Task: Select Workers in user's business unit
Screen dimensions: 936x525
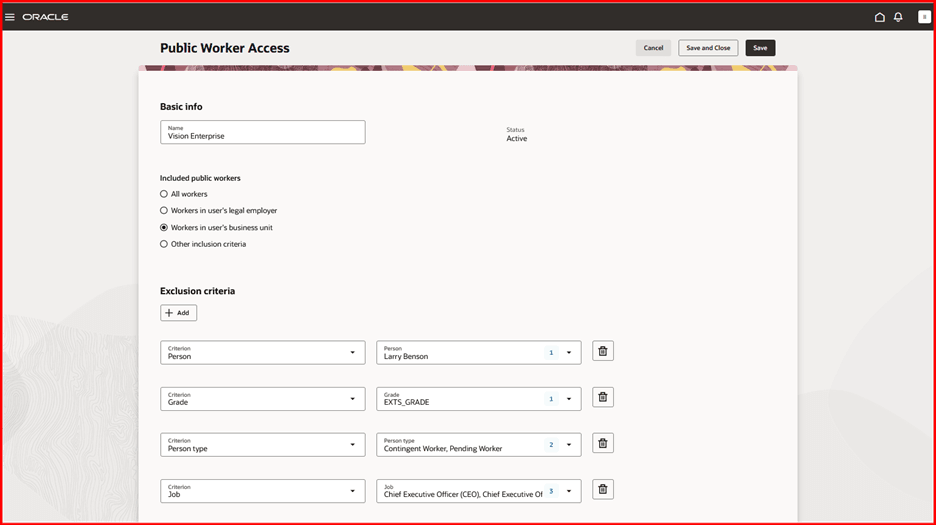Action: 164,228
